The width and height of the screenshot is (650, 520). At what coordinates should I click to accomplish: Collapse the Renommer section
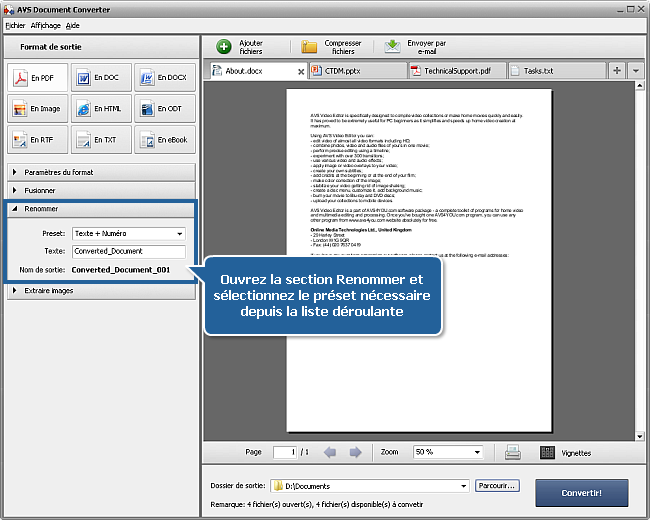point(101,209)
